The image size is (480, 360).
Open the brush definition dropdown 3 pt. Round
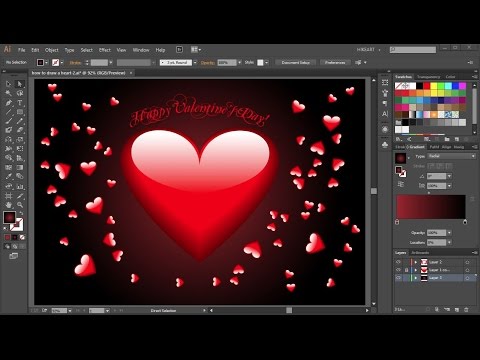pyautogui.click(x=195, y=62)
